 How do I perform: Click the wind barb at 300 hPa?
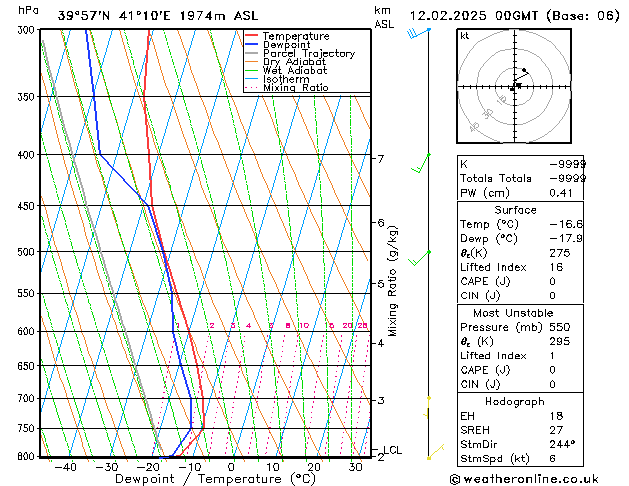(418, 33)
